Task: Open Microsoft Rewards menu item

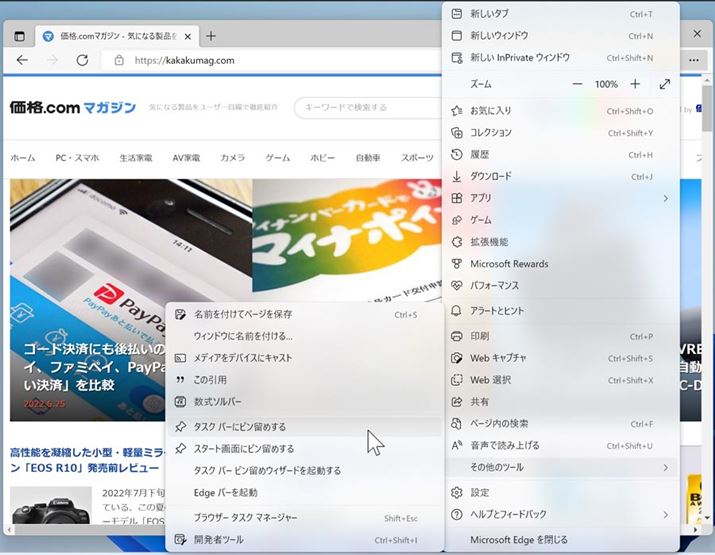Action: 560,264
